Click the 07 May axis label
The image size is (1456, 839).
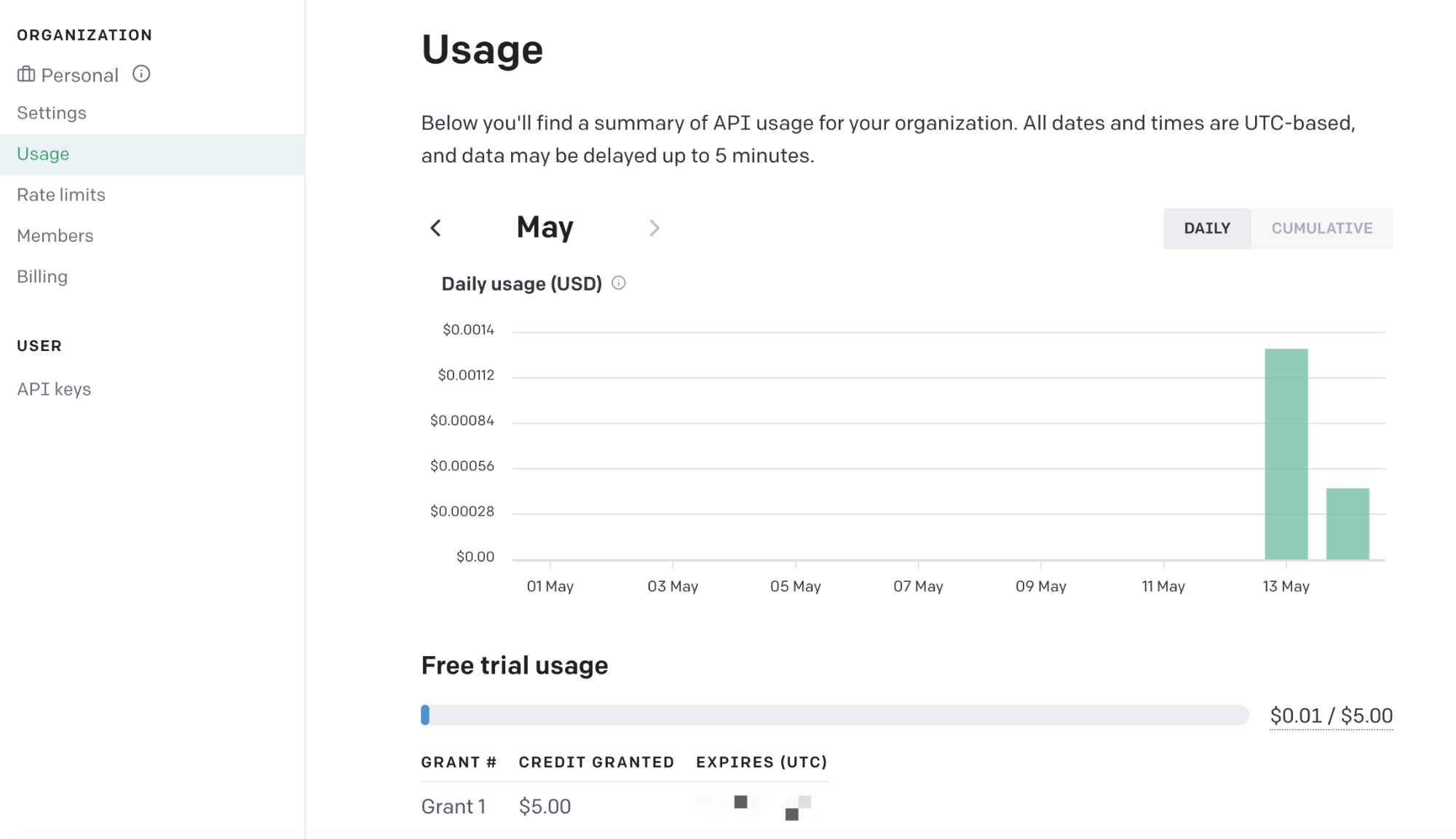pos(918,586)
